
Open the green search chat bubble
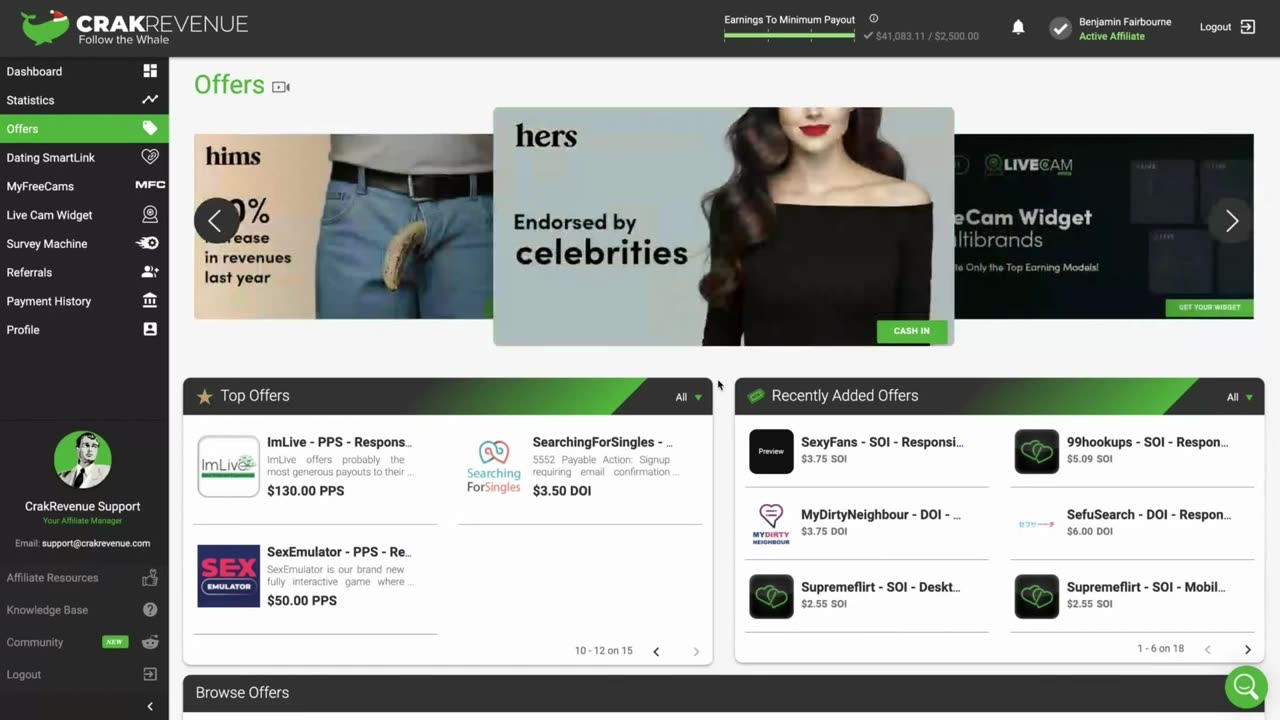click(1245, 687)
